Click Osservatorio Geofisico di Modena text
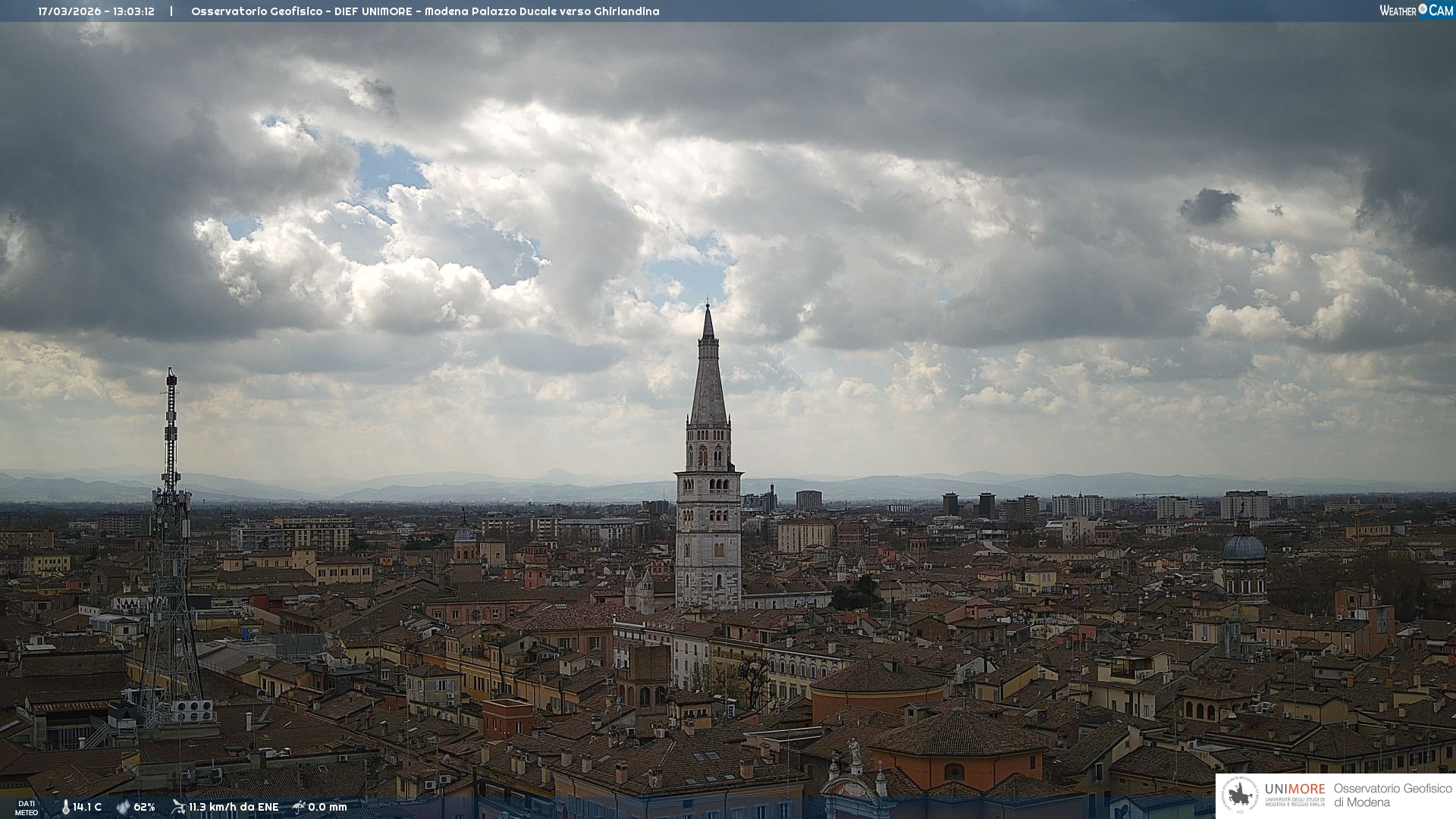Viewport: 1456px width, 819px height. (x=1392, y=795)
